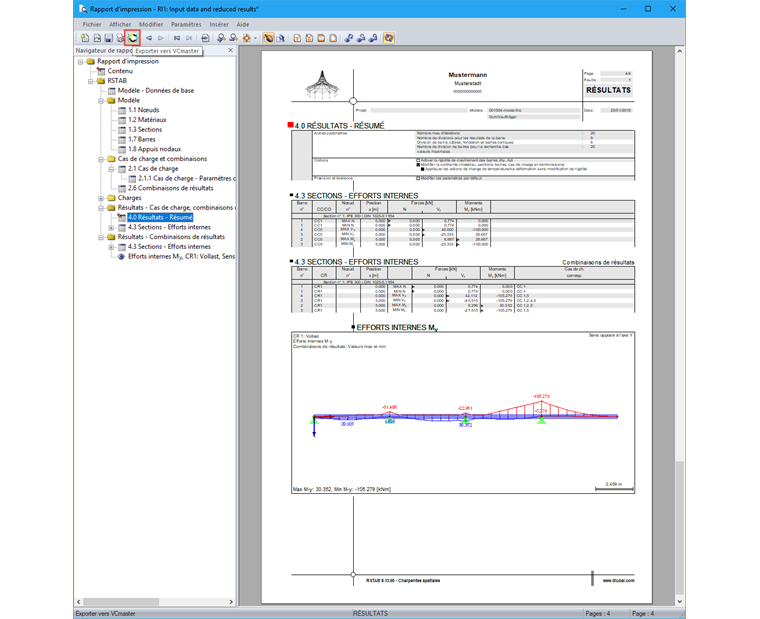Select 1.8 Appuis nodaux tree item
The width and height of the screenshot is (760, 619).
154,149
